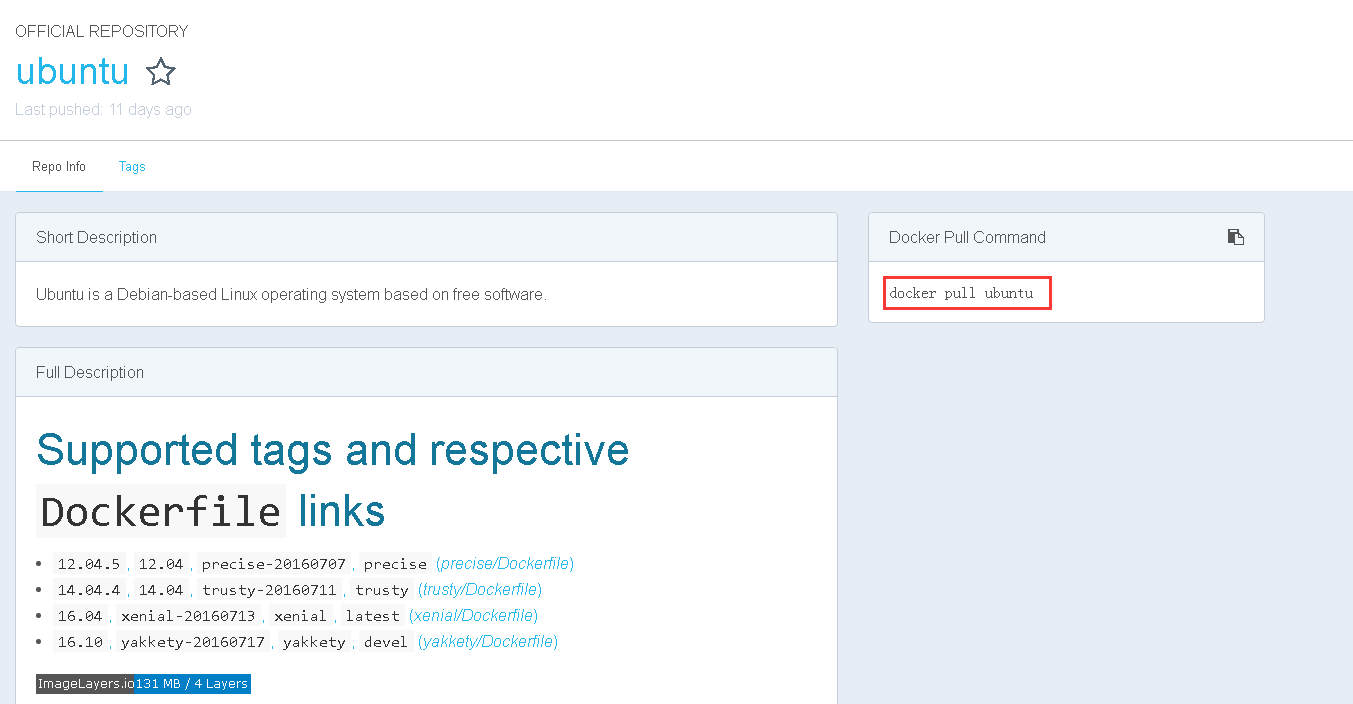The image size is (1353, 704).
Task: Click the 16.04 tag
Action: click(x=80, y=616)
